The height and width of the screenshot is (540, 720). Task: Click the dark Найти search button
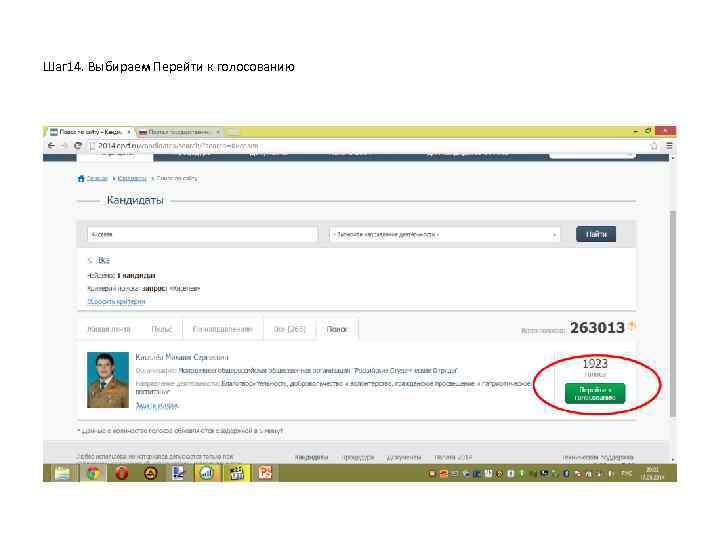[596, 234]
